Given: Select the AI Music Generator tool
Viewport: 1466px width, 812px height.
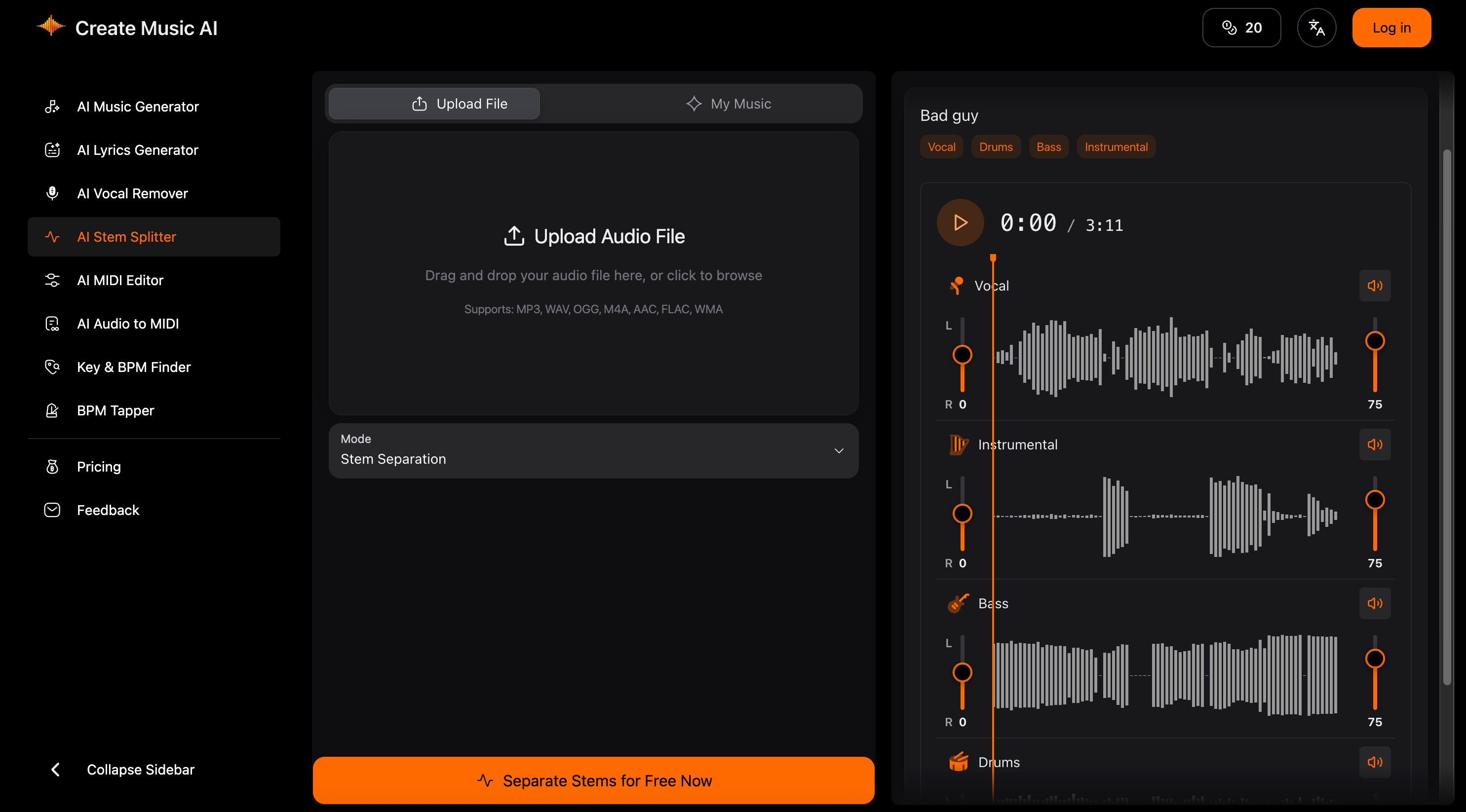Looking at the screenshot, I should click(138, 107).
